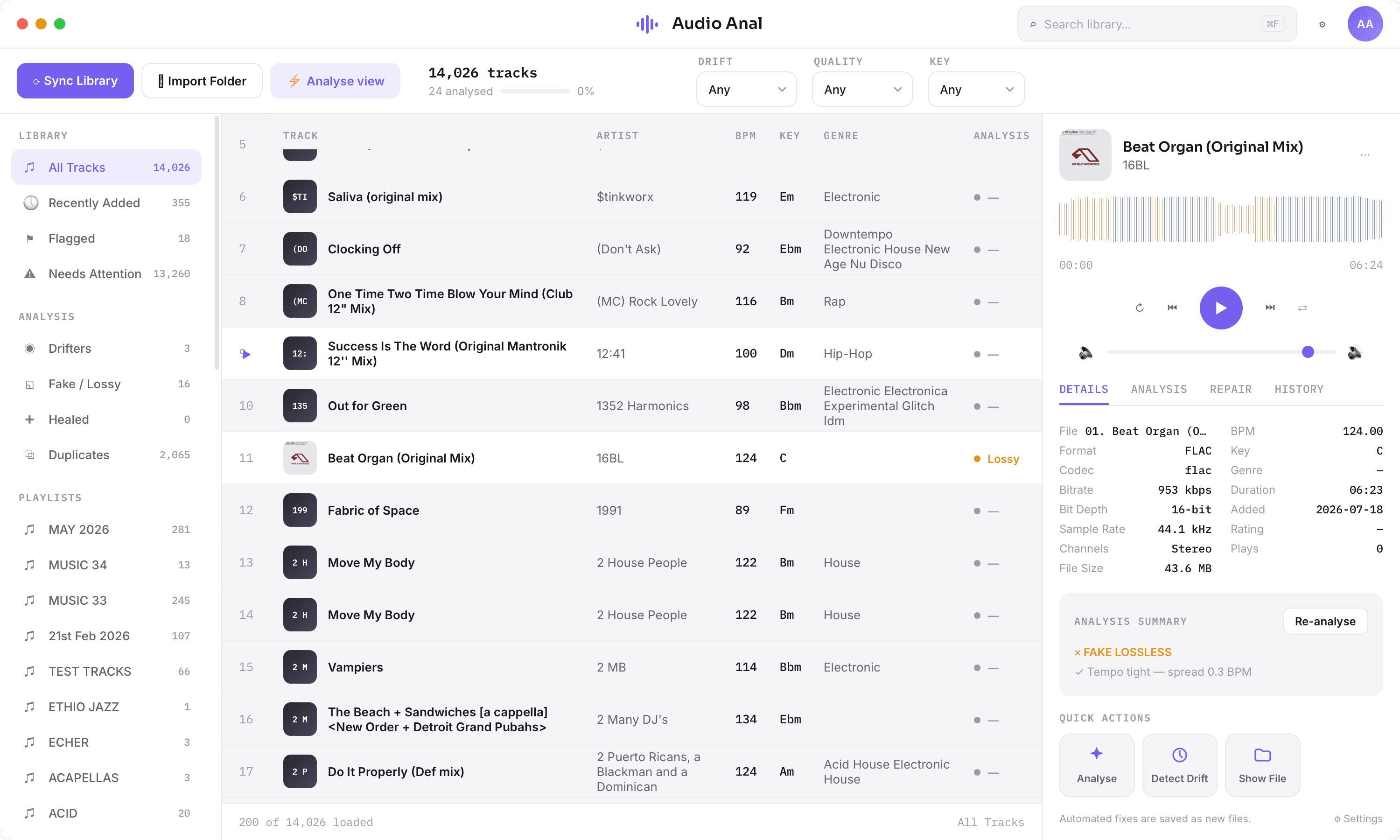This screenshot has width=1400, height=840.
Task: Select the Details tab
Action: (x=1084, y=390)
